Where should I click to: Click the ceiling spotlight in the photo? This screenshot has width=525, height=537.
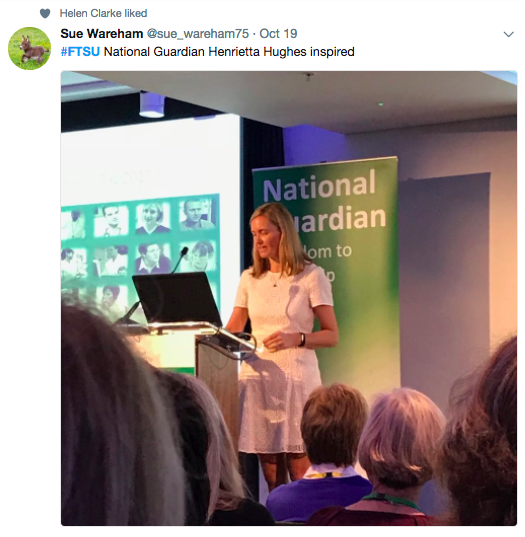point(152,104)
